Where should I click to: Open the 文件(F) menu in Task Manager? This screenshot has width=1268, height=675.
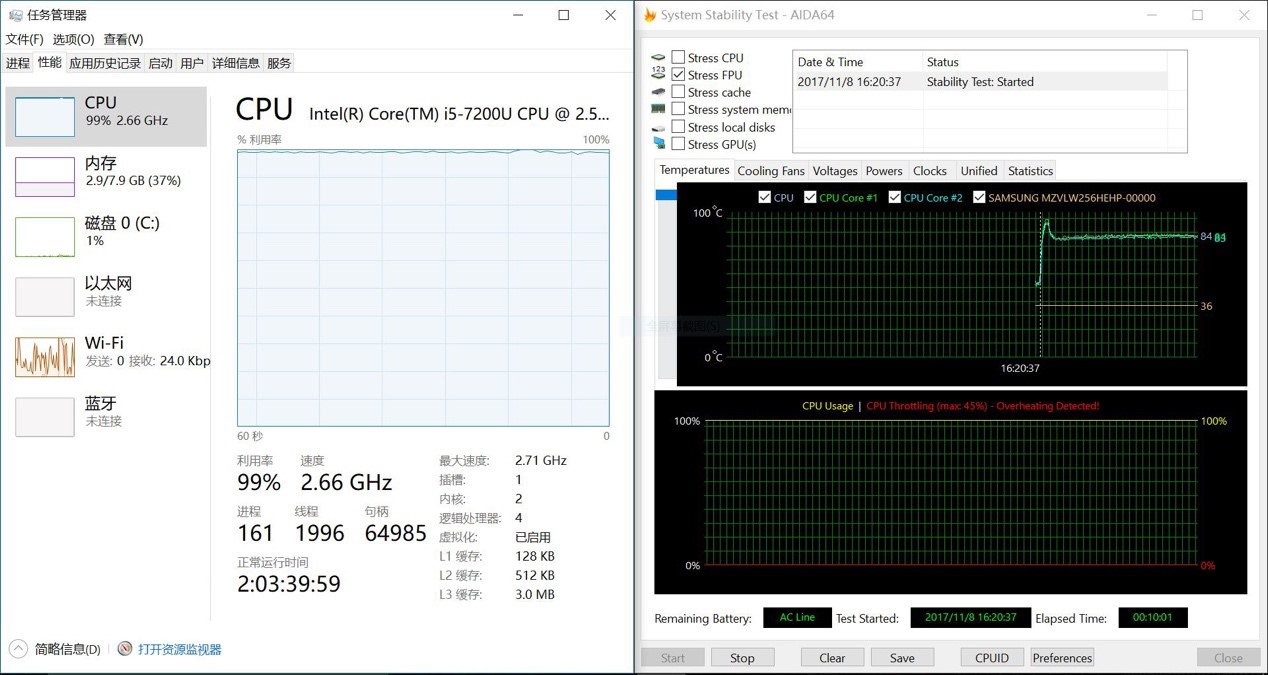point(24,39)
